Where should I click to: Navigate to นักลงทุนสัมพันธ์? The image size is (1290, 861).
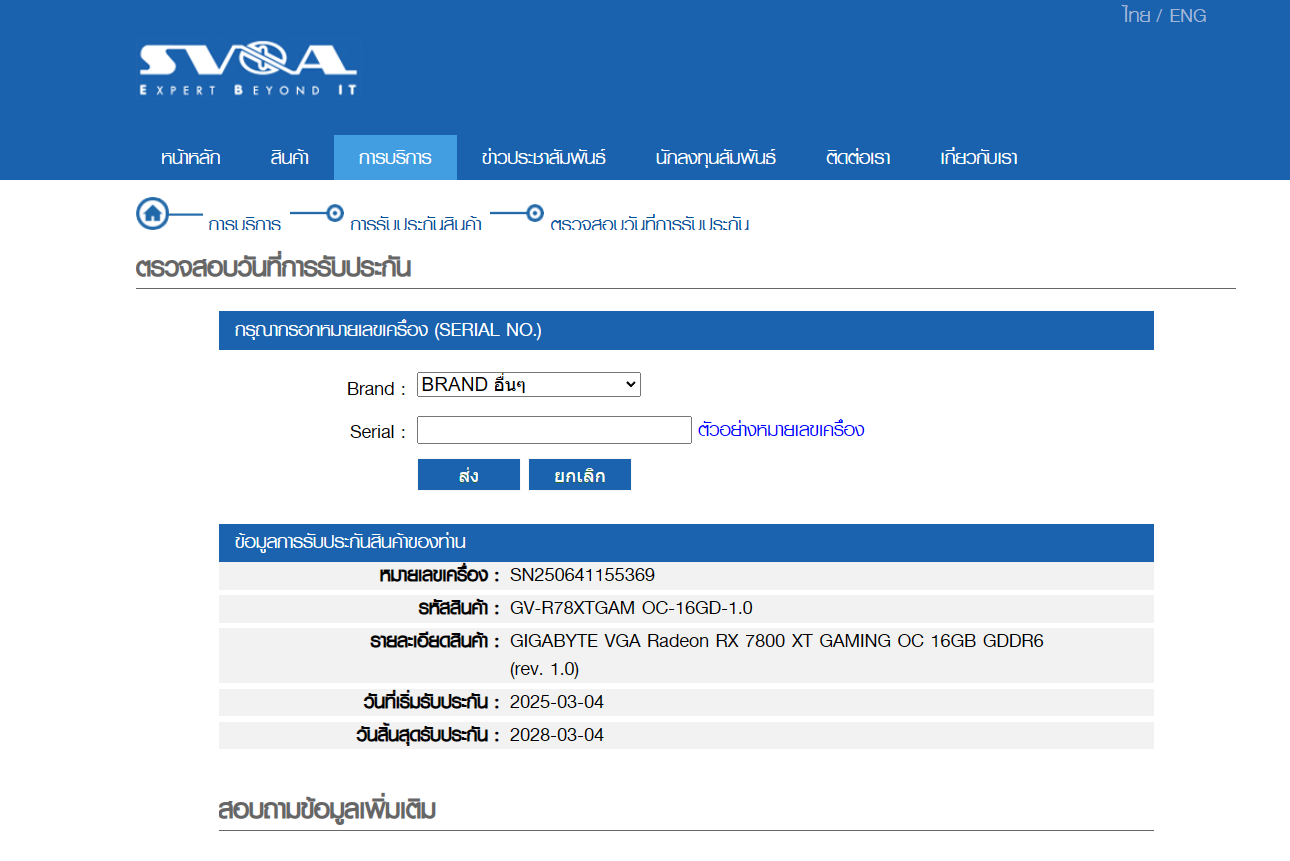715,158
